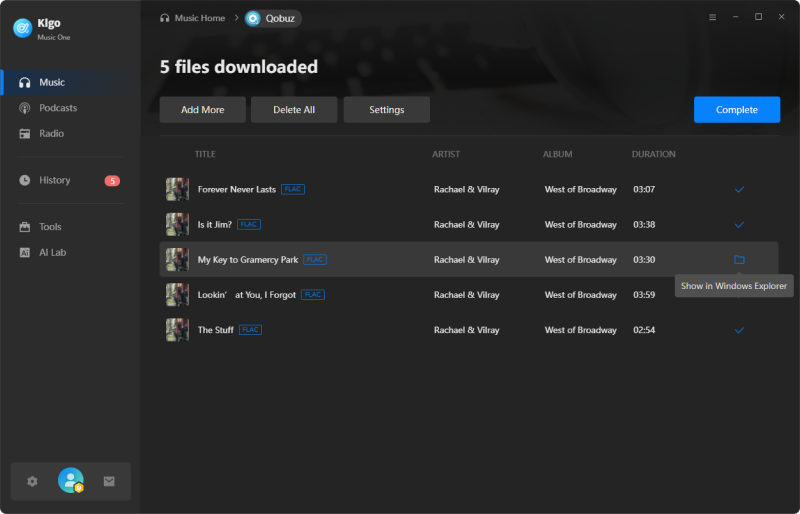
Task: Click the Tools toolbox icon
Action: (24, 227)
